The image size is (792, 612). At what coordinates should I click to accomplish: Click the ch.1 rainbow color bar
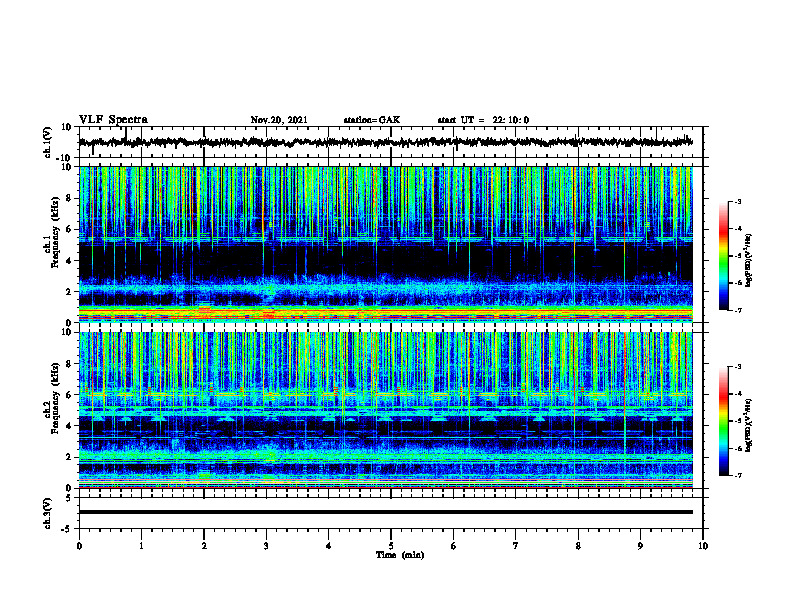click(723, 256)
